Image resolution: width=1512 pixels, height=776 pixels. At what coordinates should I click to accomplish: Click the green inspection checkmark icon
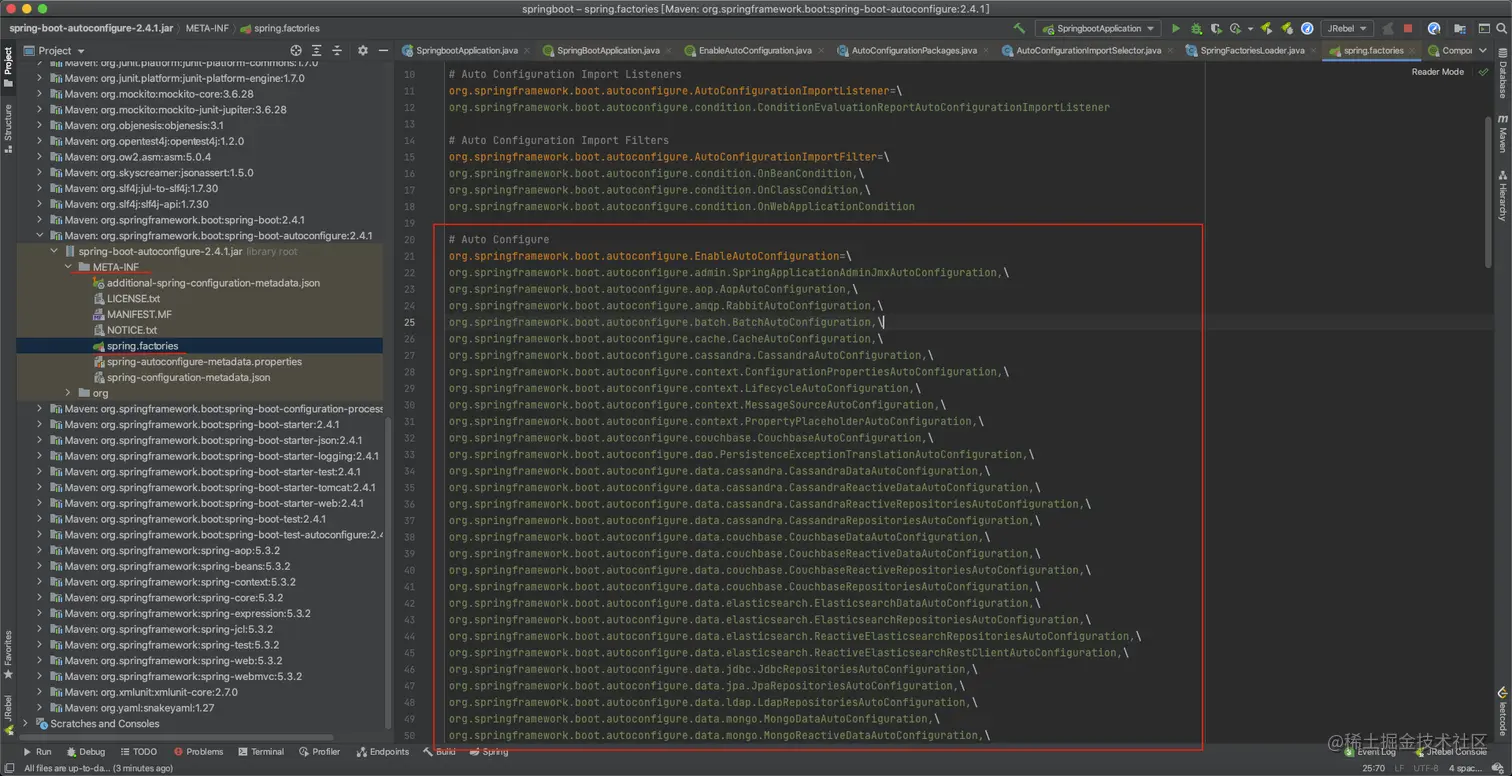1484,72
